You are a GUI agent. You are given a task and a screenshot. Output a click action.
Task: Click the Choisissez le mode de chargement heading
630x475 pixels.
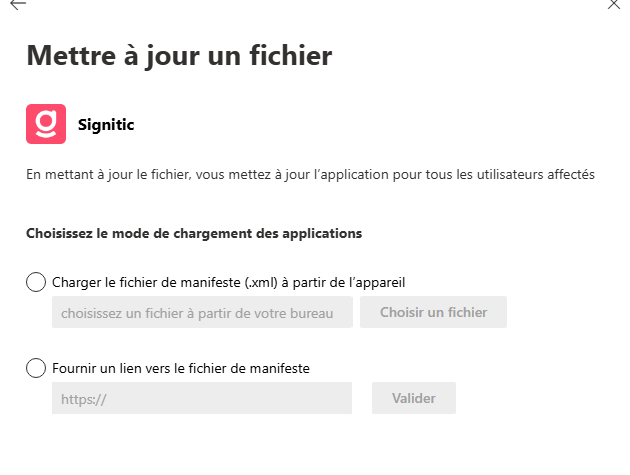tap(194, 233)
